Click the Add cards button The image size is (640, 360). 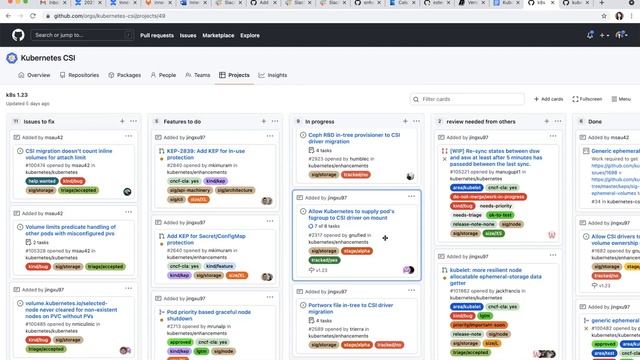tap(548, 99)
